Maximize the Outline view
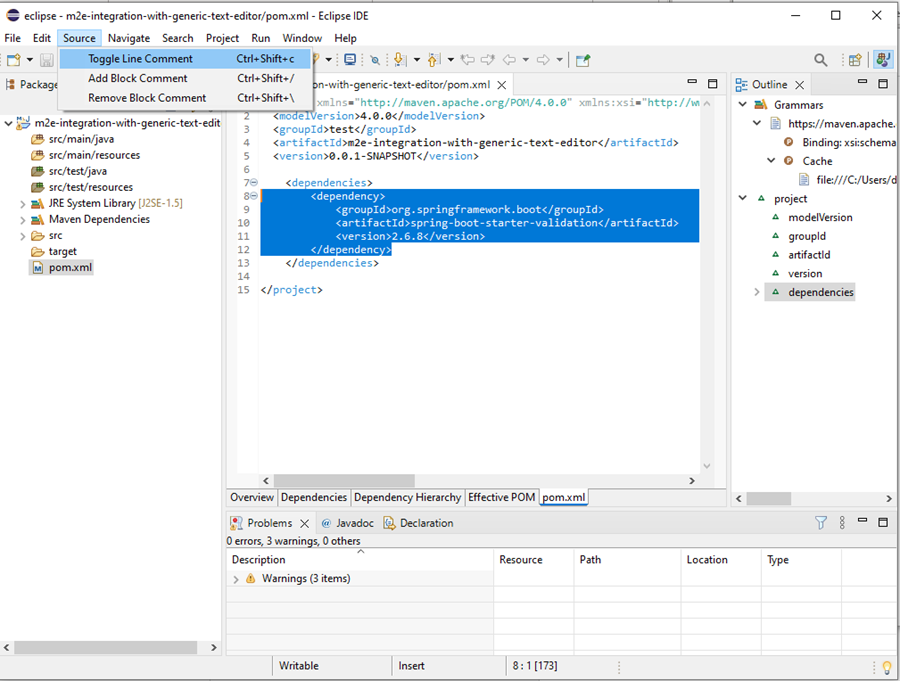This screenshot has width=900, height=681. 883,84
